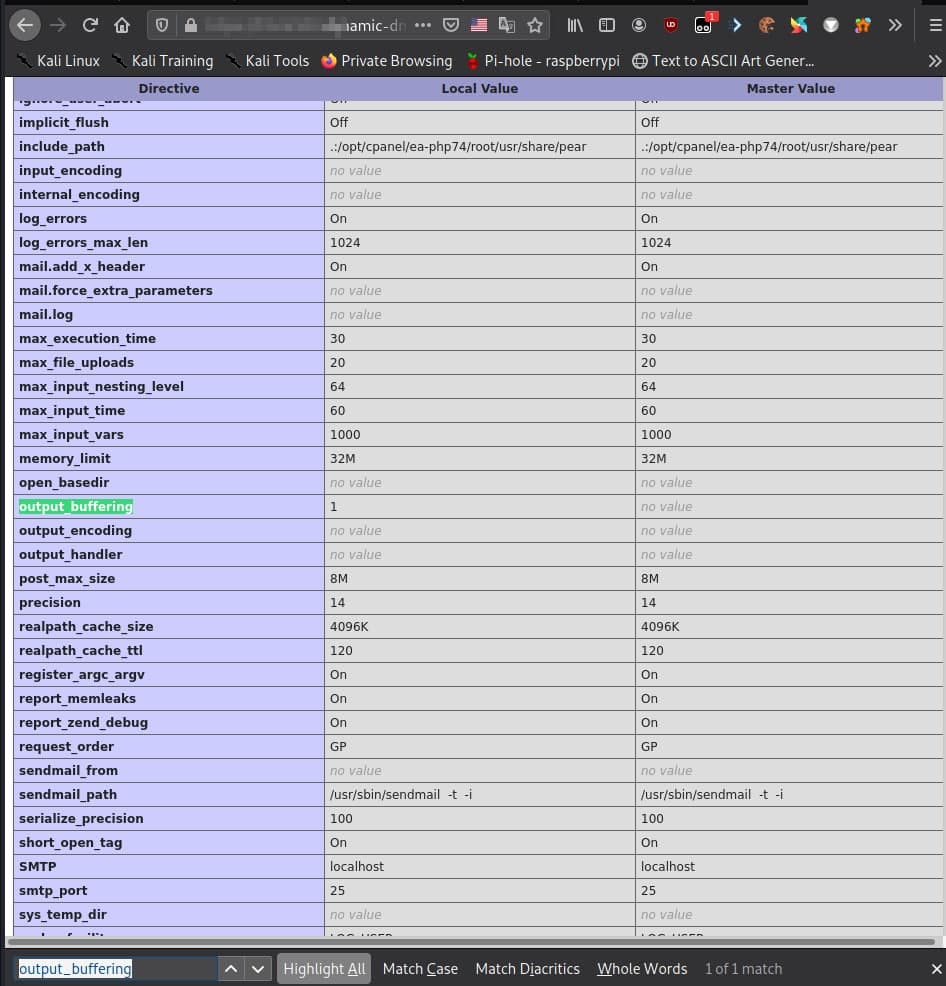946x986 pixels.
Task: Open the uBlock Origin extension icon
Action: pos(671,25)
